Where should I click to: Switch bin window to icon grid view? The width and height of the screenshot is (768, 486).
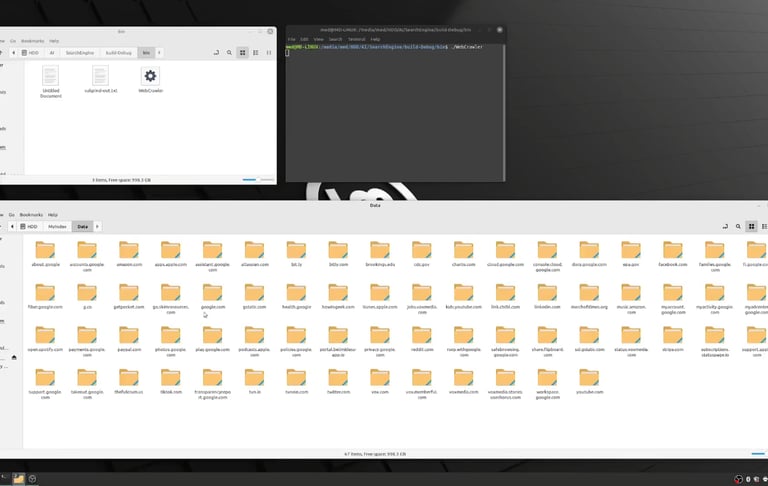click(242, 52)
